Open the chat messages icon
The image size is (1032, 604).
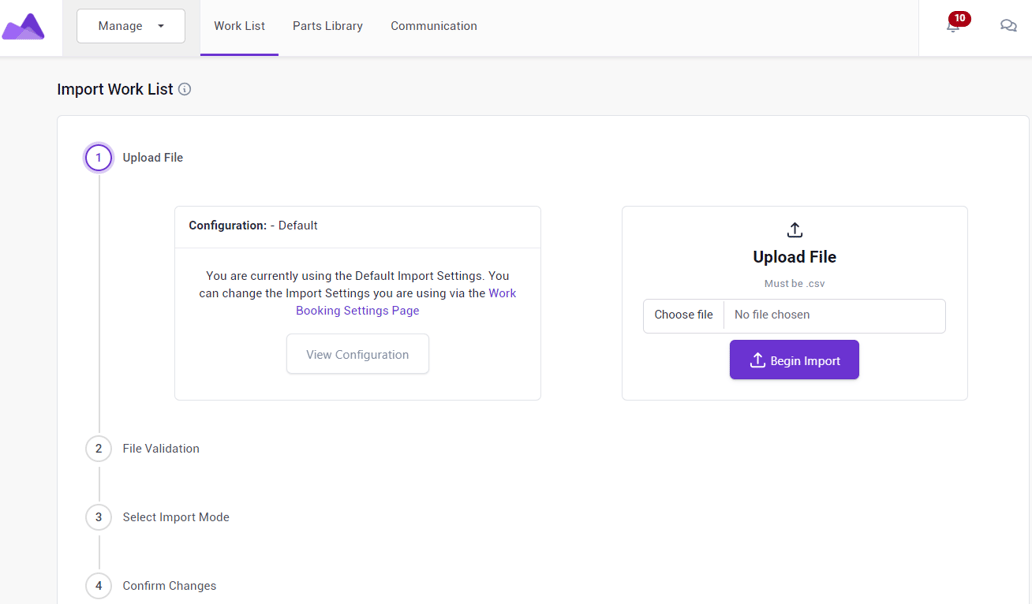pos(1008,26)
